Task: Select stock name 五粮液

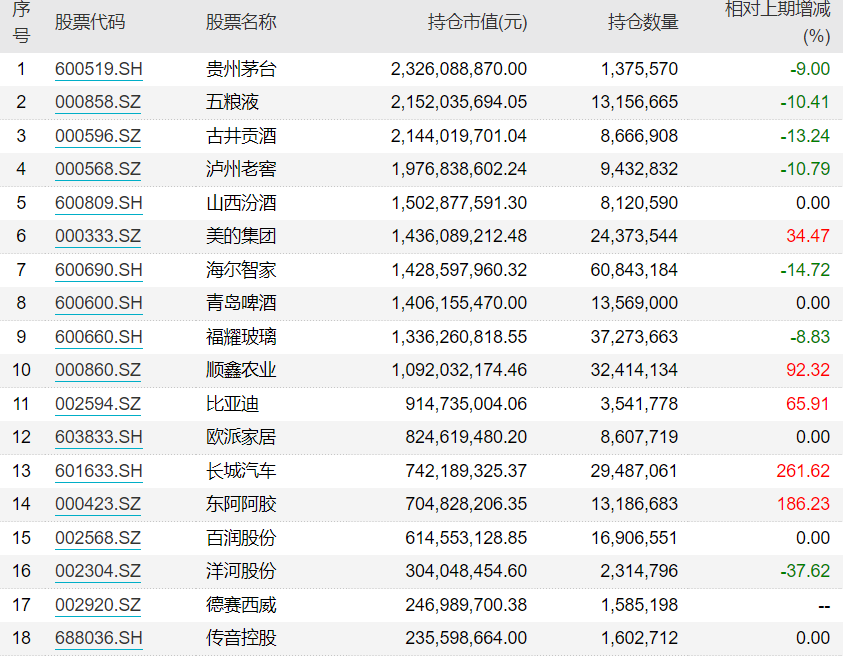Action: [x=232, y=102]
